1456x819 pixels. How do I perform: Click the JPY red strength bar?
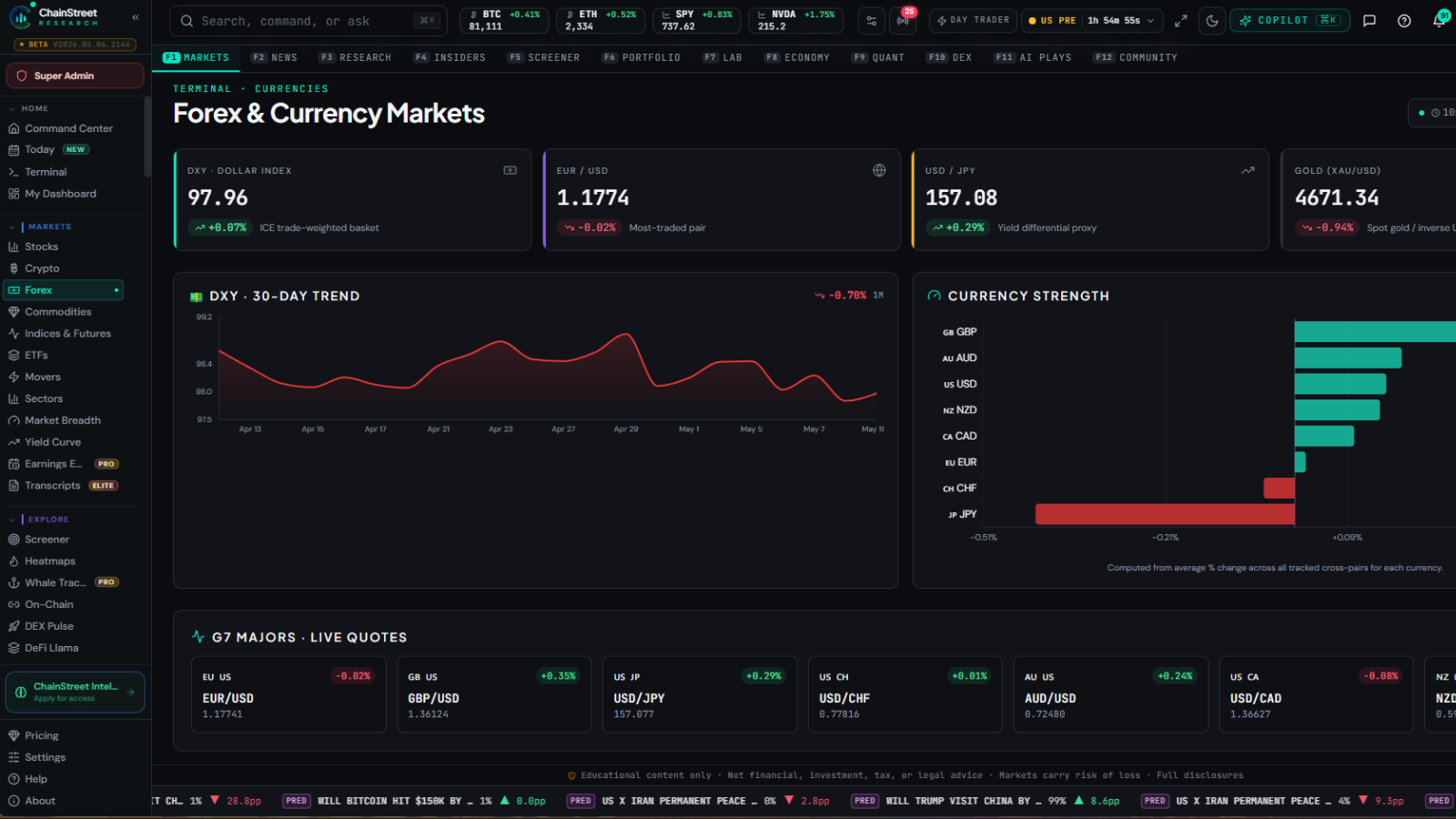point(1165,514)
